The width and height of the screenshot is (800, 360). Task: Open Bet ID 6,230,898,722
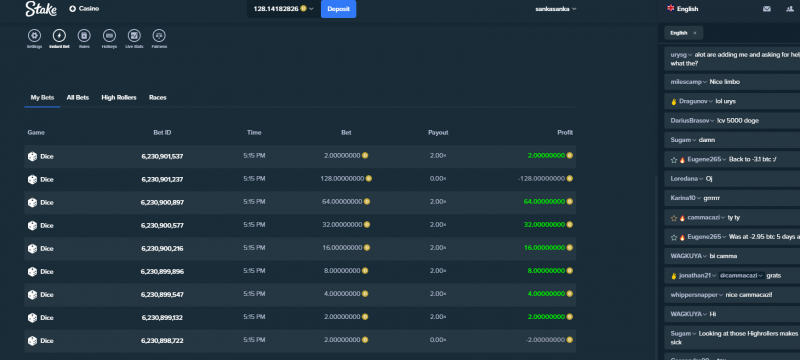click(162, 341)
